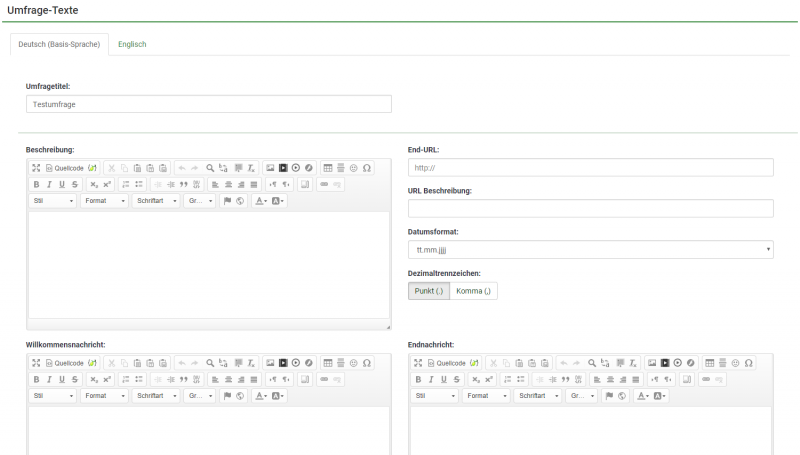Apply italic in the Beschreibung editor
This screenshot has height=455, width=800.
click(49, 184)
